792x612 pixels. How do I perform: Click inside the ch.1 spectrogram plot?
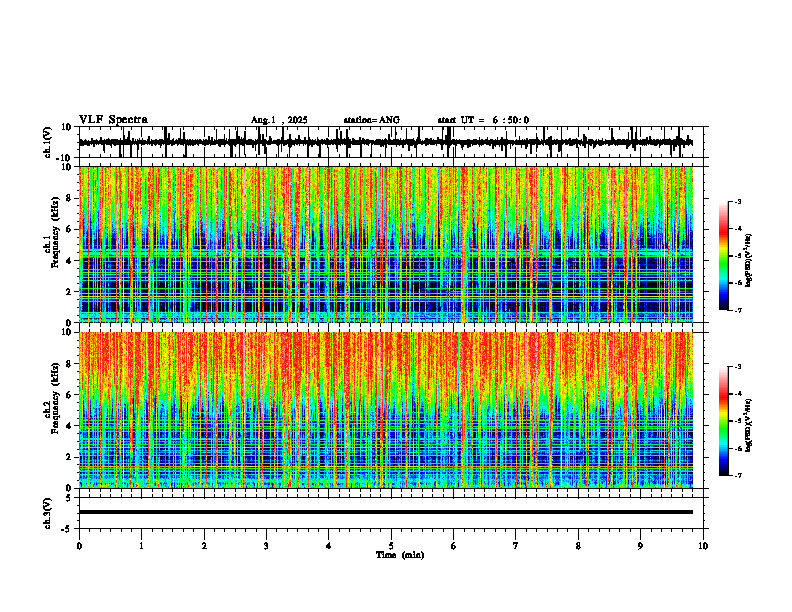point(386,244)
